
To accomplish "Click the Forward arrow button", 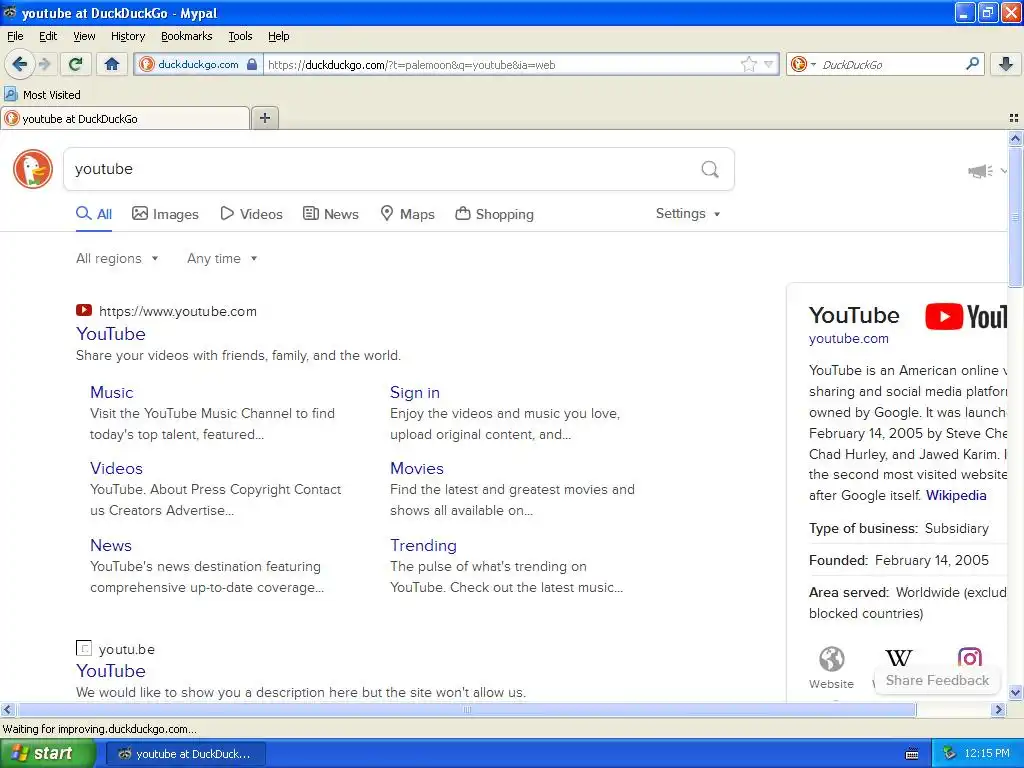I will tap(44, 64).
